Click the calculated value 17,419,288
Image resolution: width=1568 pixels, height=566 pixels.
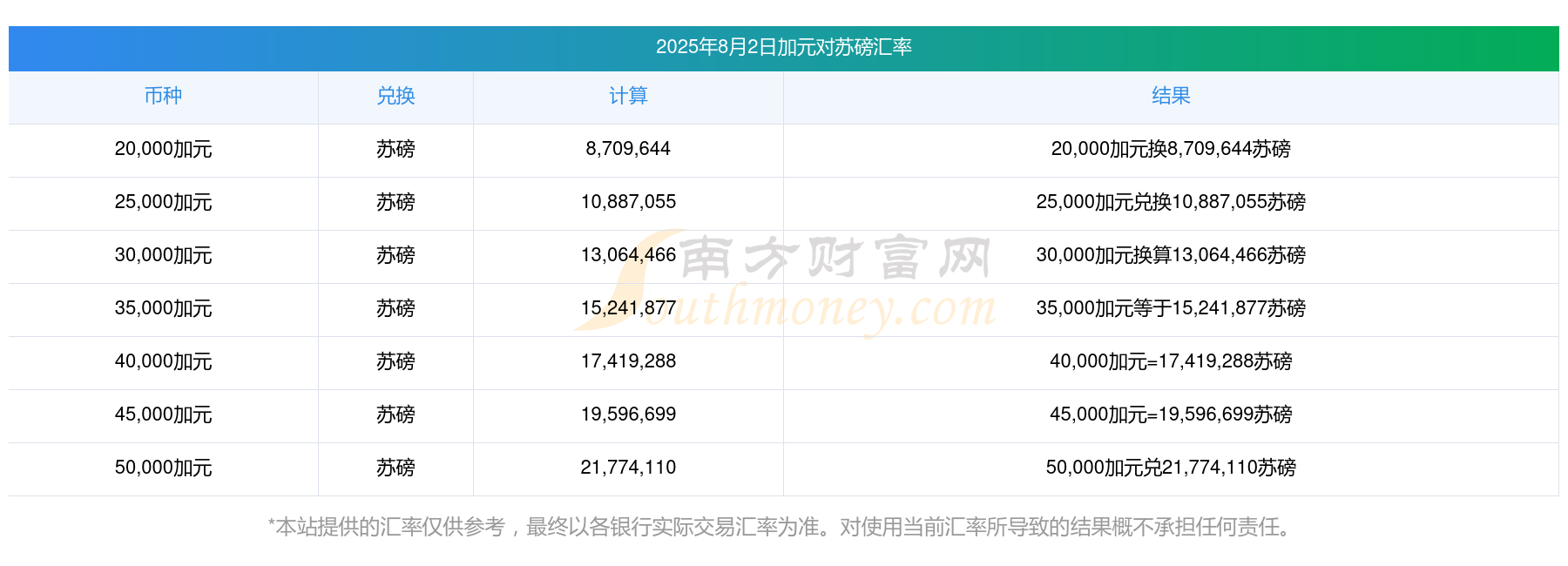(x=628, y=361)
